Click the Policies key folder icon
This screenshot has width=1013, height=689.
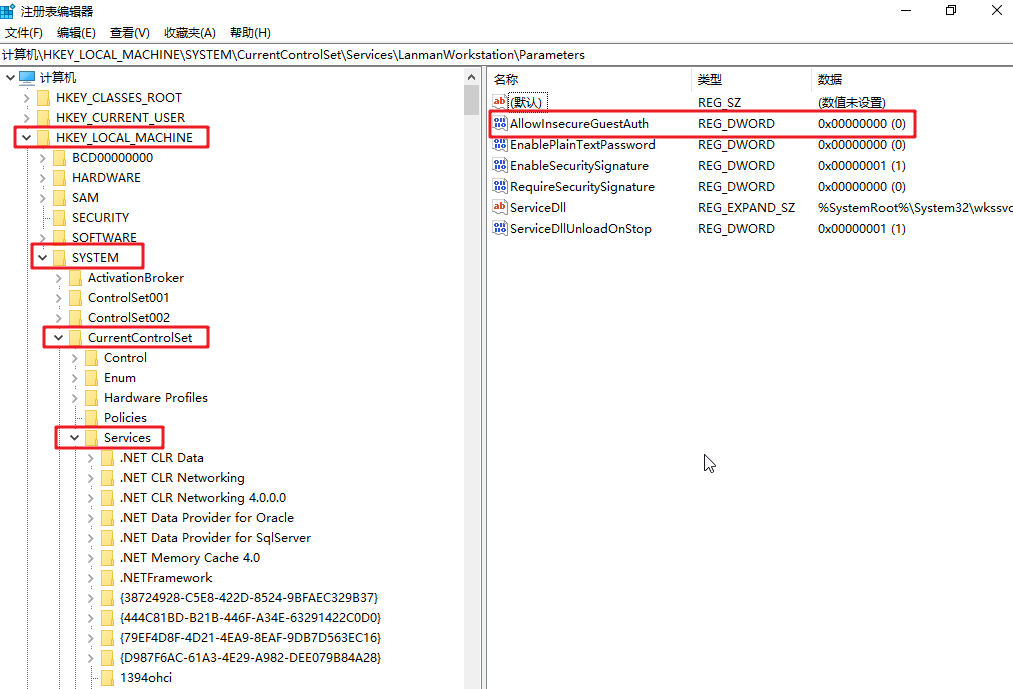tap(92, 418)
